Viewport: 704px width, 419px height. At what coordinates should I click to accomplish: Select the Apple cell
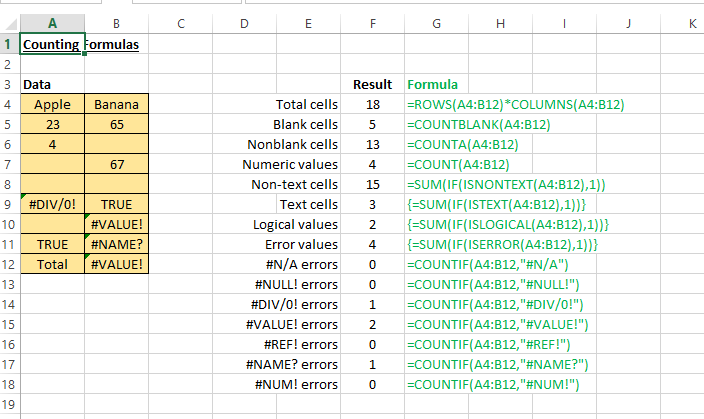click(x=52, y=104)
